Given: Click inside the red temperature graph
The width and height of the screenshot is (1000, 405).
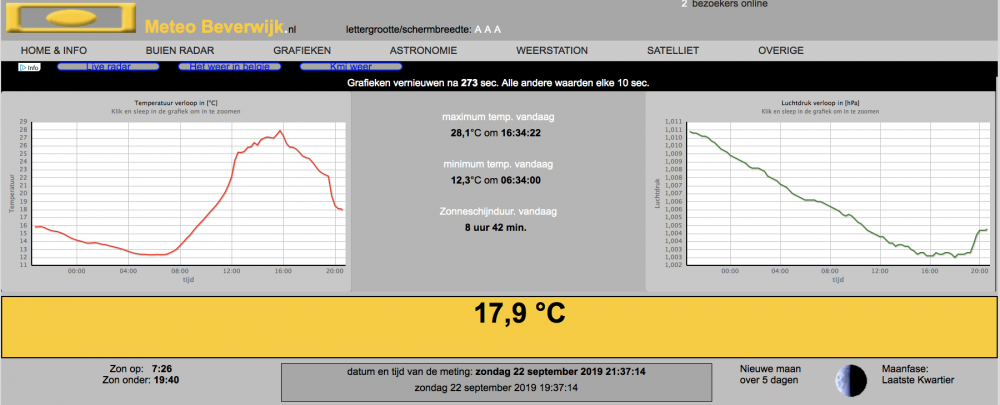Looking at the screenshot, I should 188,193.
